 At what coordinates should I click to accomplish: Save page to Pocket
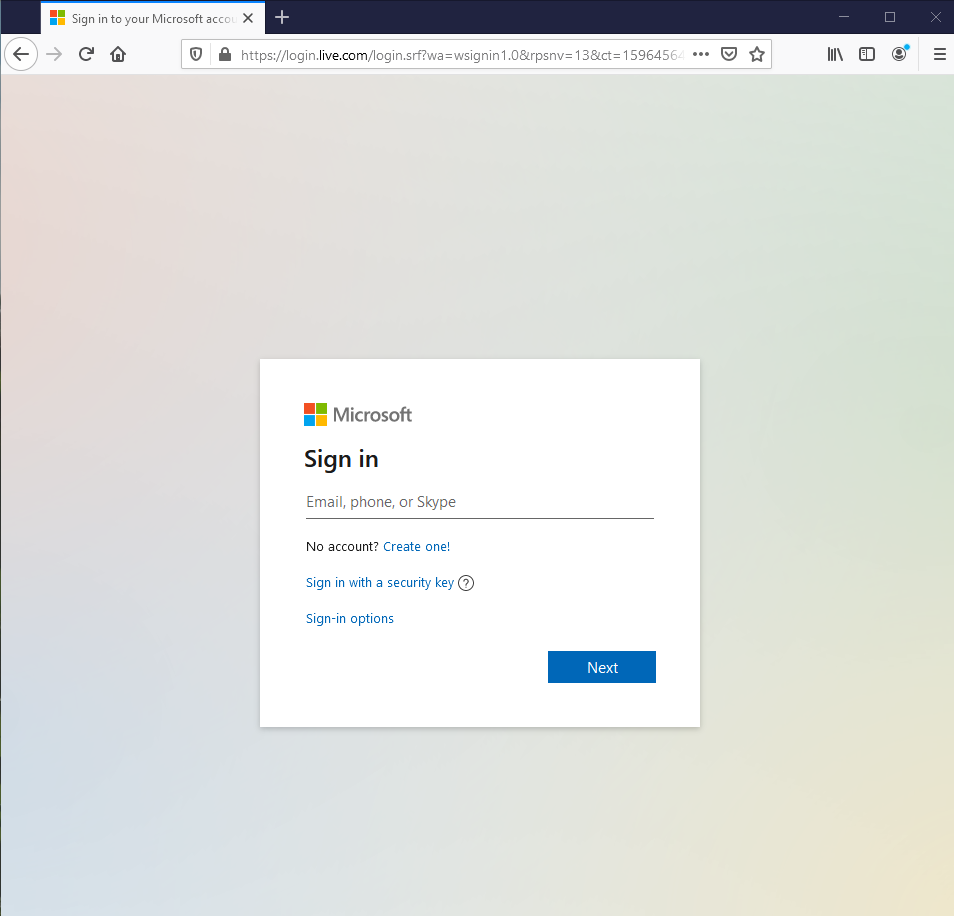point(729,54)
